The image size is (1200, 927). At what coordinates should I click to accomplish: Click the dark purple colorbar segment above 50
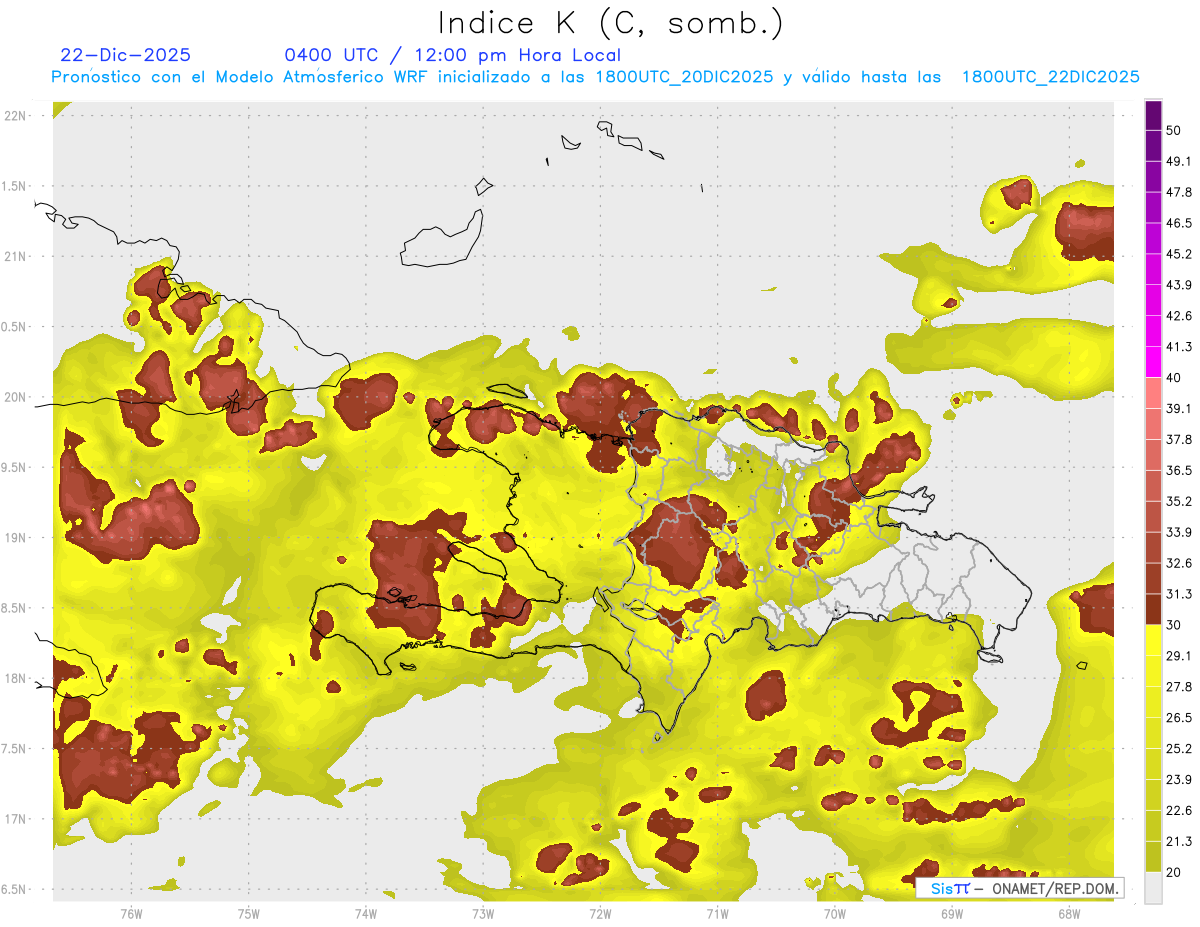(x=1153, y=115)
